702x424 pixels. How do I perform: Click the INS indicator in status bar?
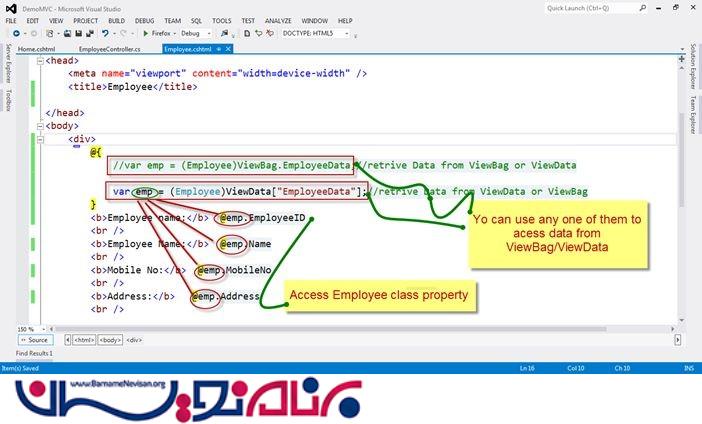coord(689,368)
